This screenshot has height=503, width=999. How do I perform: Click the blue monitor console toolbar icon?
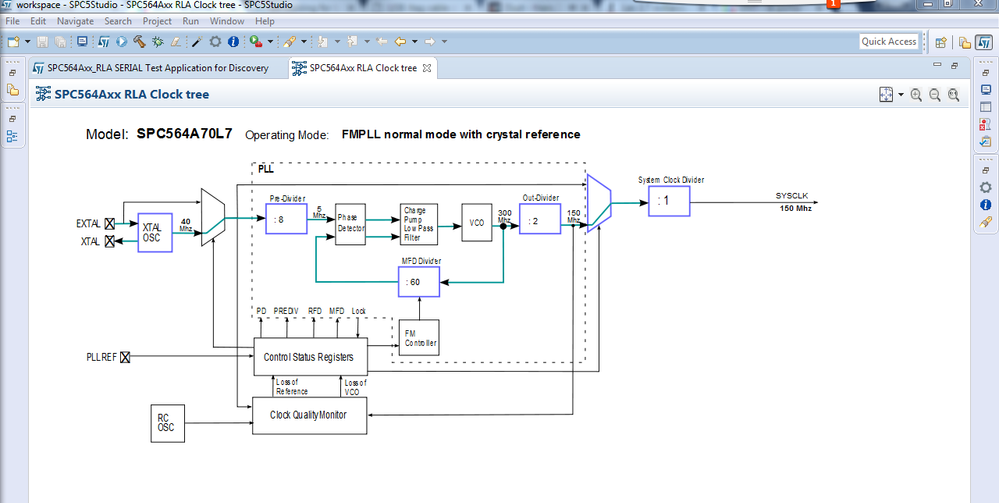pyautogui.click(x=82, y=41)
